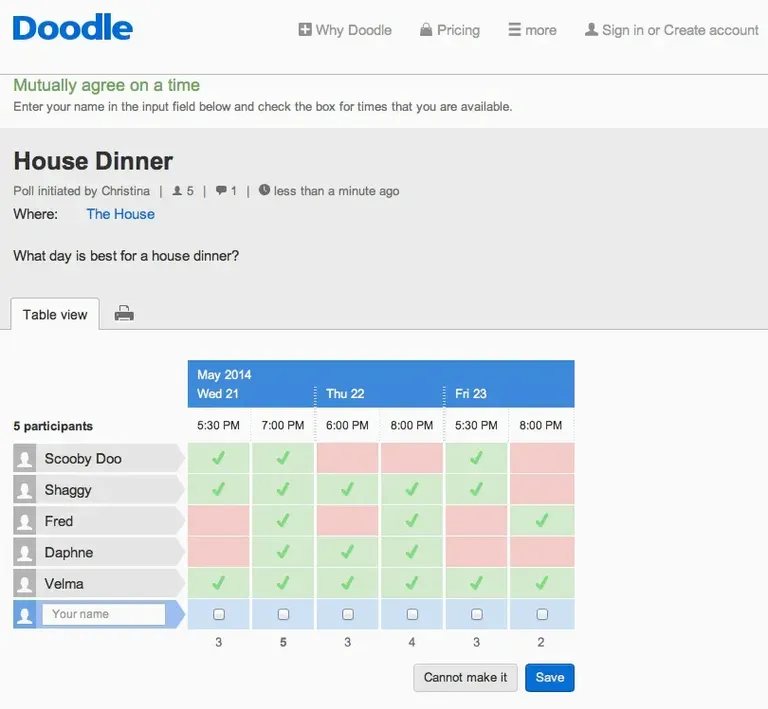Click the printer icon next to Table view
The width and height of the screenshot is (768, 709).
124,314
